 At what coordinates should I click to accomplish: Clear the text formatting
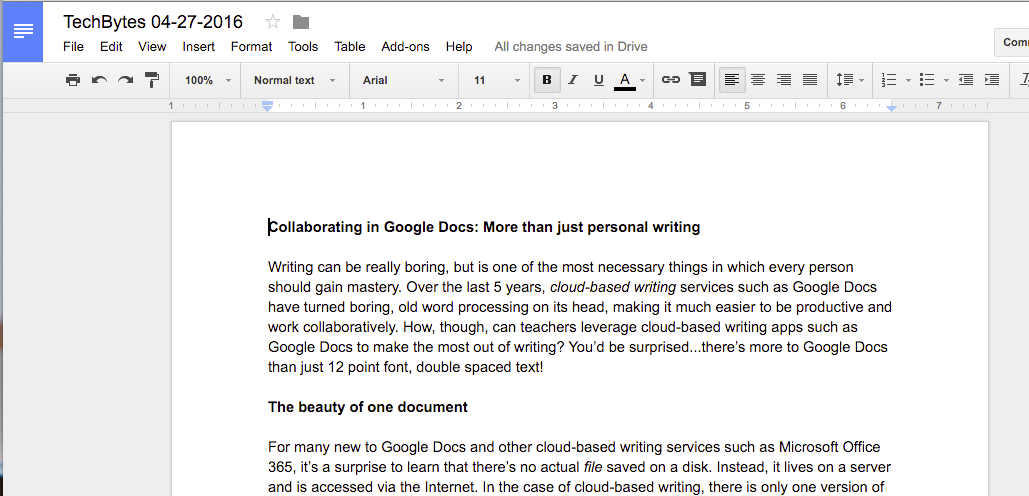1024,80
